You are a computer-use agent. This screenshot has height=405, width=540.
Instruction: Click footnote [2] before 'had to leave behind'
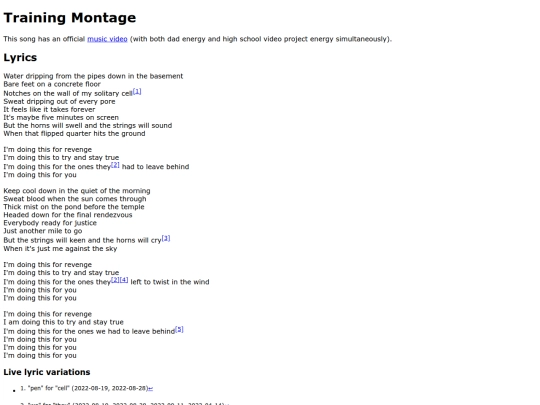click(x=115, y=165)
